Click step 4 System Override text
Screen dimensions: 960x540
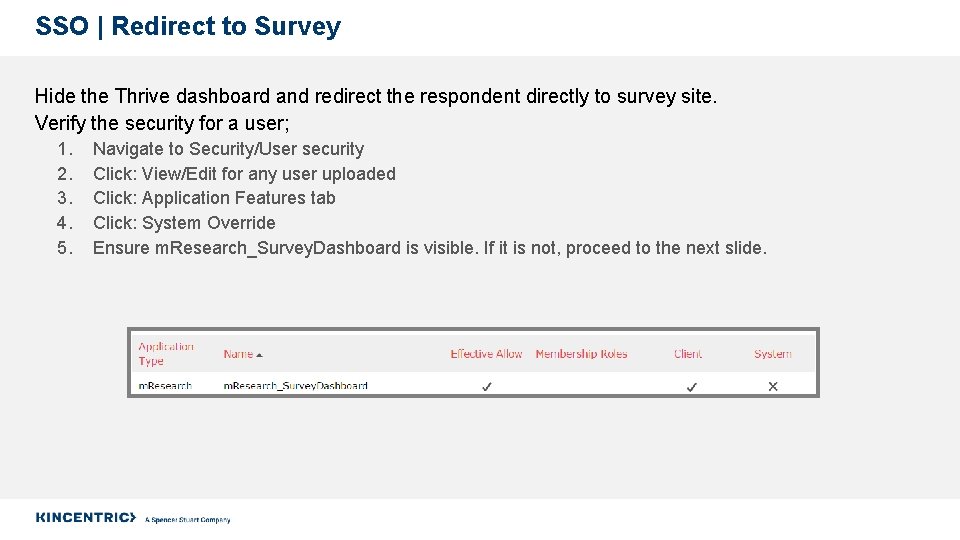point(184,223)
